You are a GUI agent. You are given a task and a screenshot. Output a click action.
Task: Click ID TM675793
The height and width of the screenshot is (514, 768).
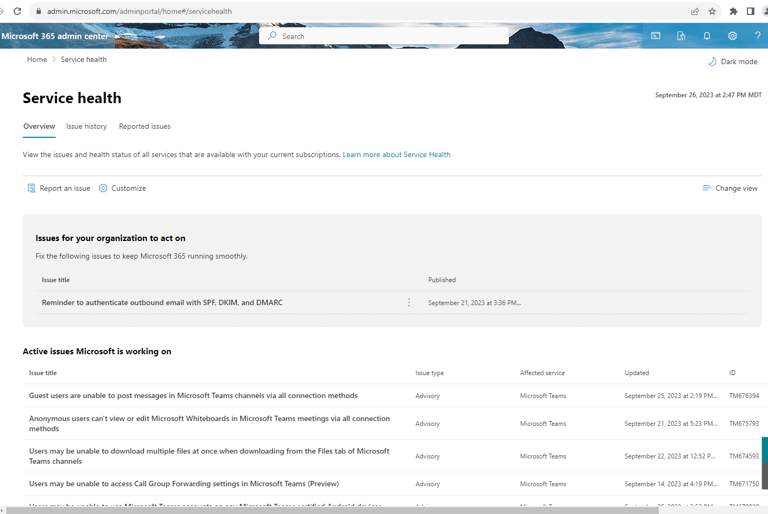point(744,423)
